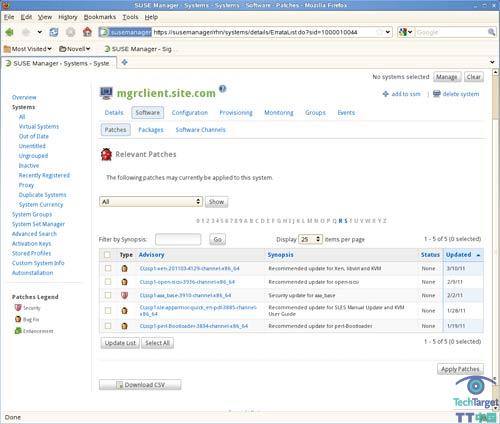Click the Update List button

tap(120, 343)
